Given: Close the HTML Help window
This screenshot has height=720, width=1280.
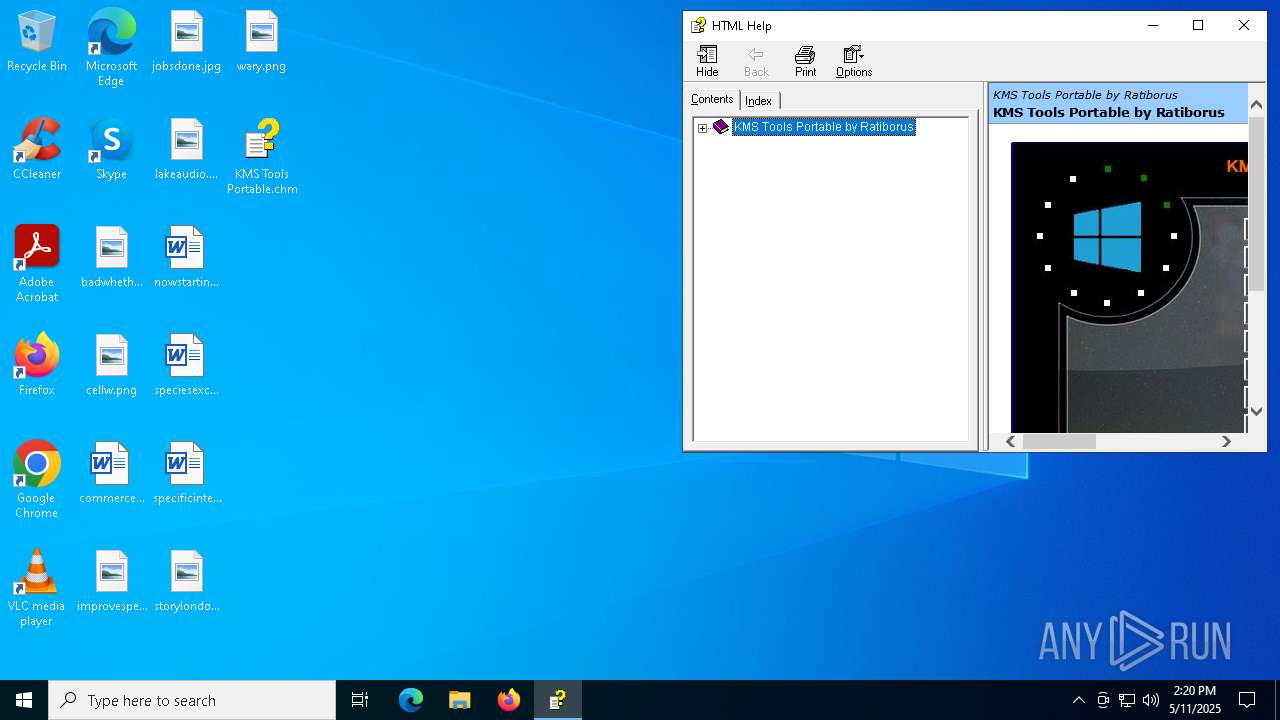Looking at the screenshot, I should point(1244,26).
